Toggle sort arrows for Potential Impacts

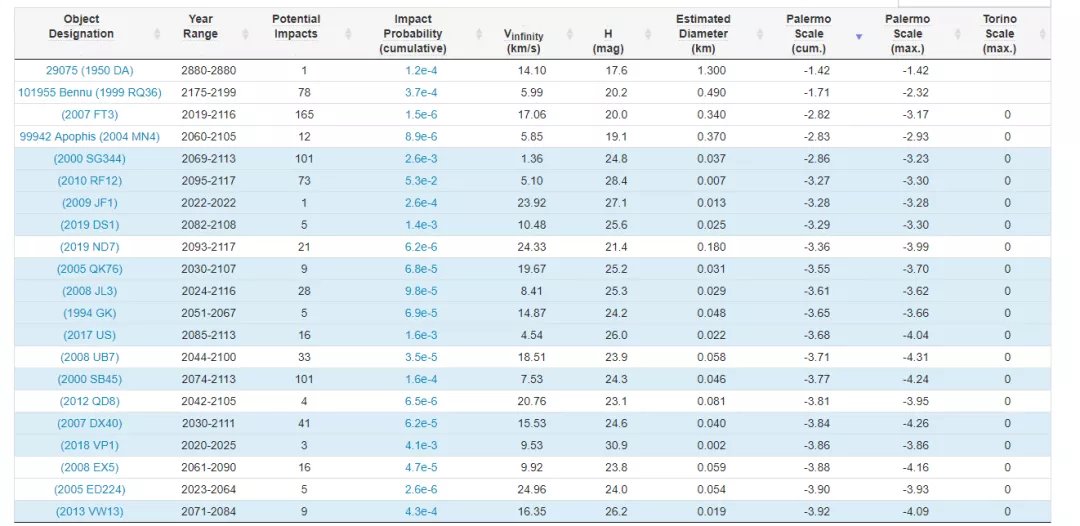click(x=347, y=34)
